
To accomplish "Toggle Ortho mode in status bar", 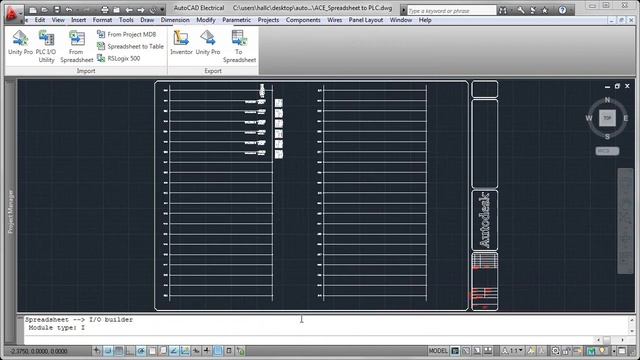I will pos(130,351).
